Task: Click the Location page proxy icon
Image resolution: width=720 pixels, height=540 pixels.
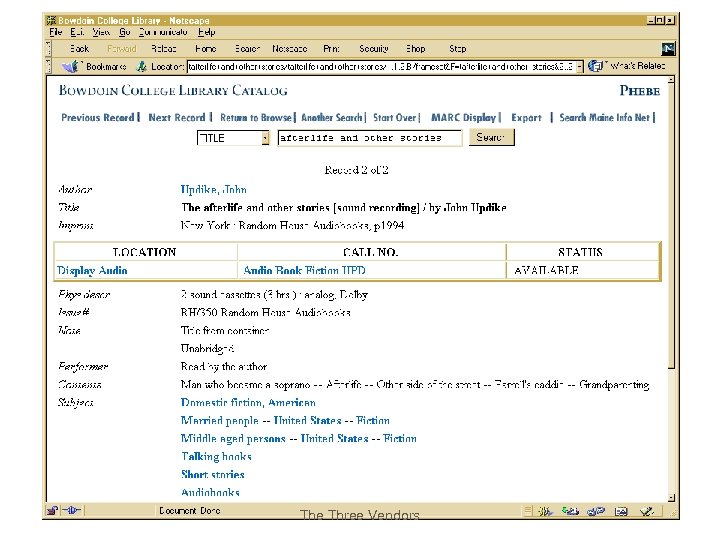Action: (141, 67)
